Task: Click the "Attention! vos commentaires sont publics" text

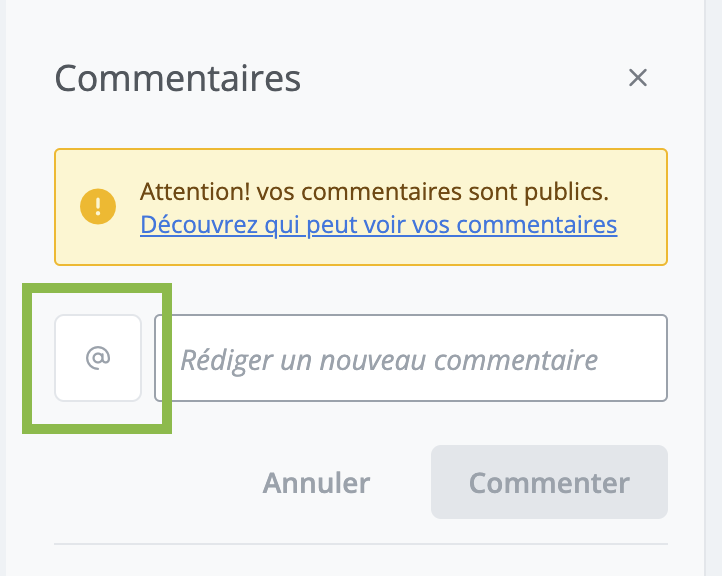Action: coord(374,191)
